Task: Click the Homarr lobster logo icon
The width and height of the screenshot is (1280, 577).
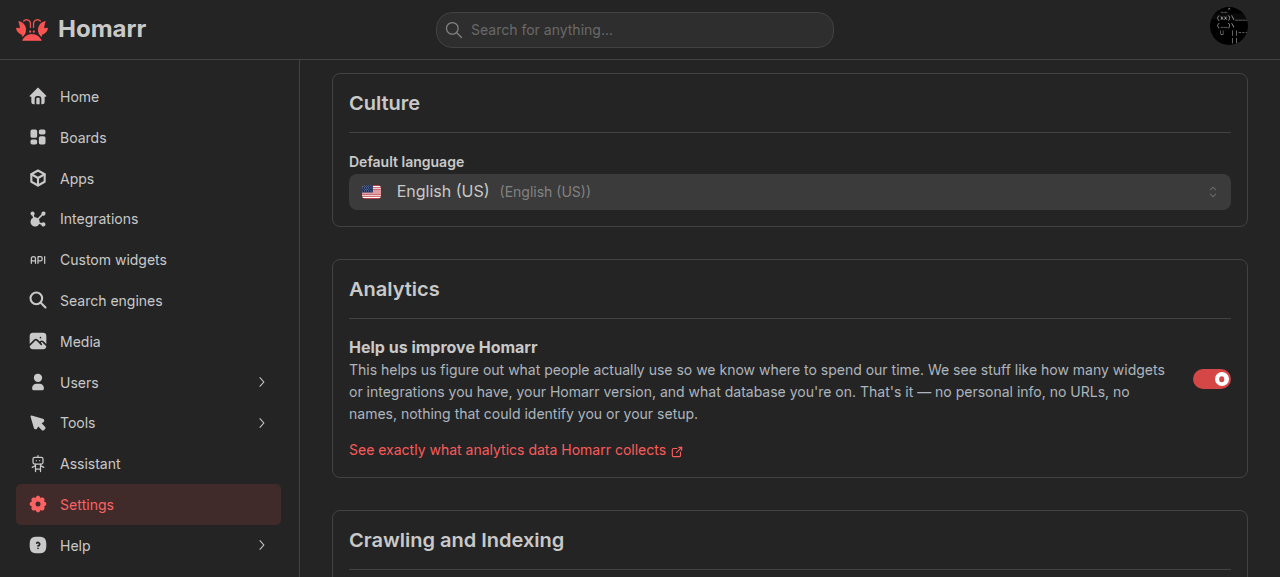Action: [x=32, y=30]
